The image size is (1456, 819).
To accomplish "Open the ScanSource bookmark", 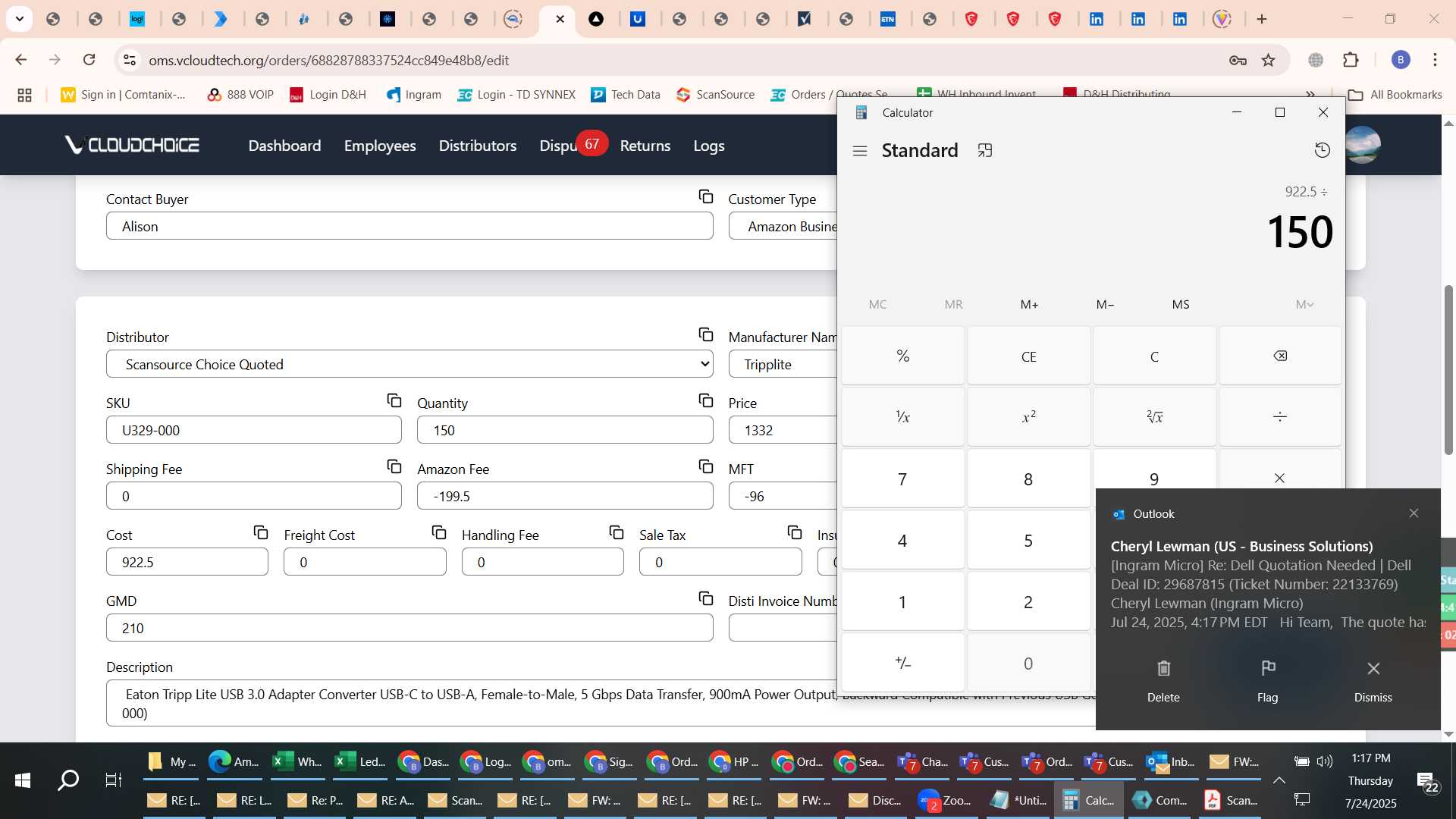I will click(x=715, y=95).
